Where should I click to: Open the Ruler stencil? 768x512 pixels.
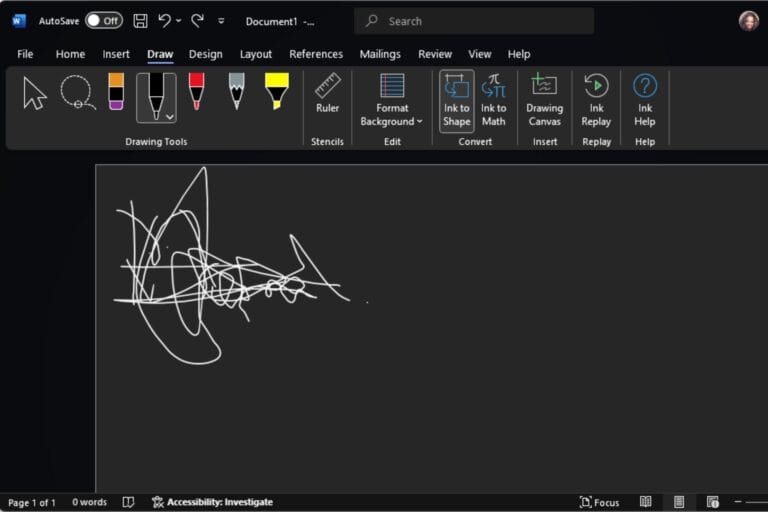click(327, 94)
